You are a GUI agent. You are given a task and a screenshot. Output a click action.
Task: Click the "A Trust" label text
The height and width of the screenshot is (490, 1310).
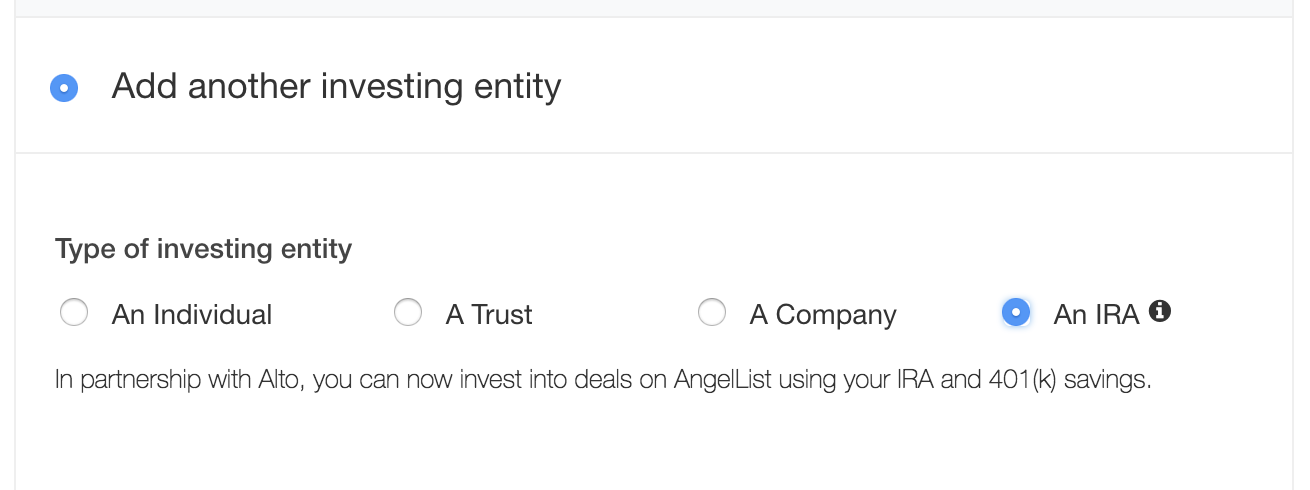tap(489, 315)
